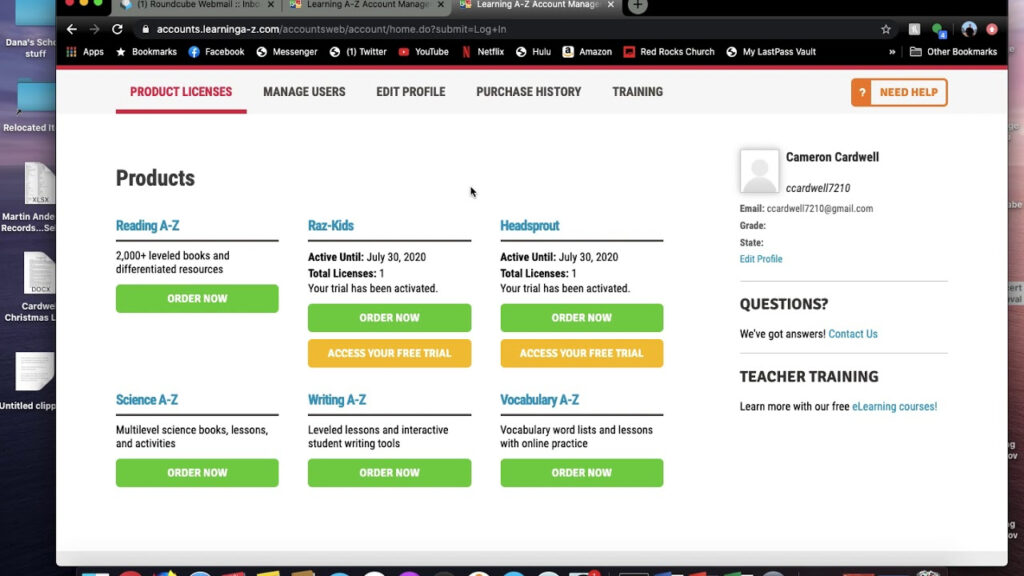Open the YouTube bookmark
The image size is (1024, 576).
coord(423,52)
